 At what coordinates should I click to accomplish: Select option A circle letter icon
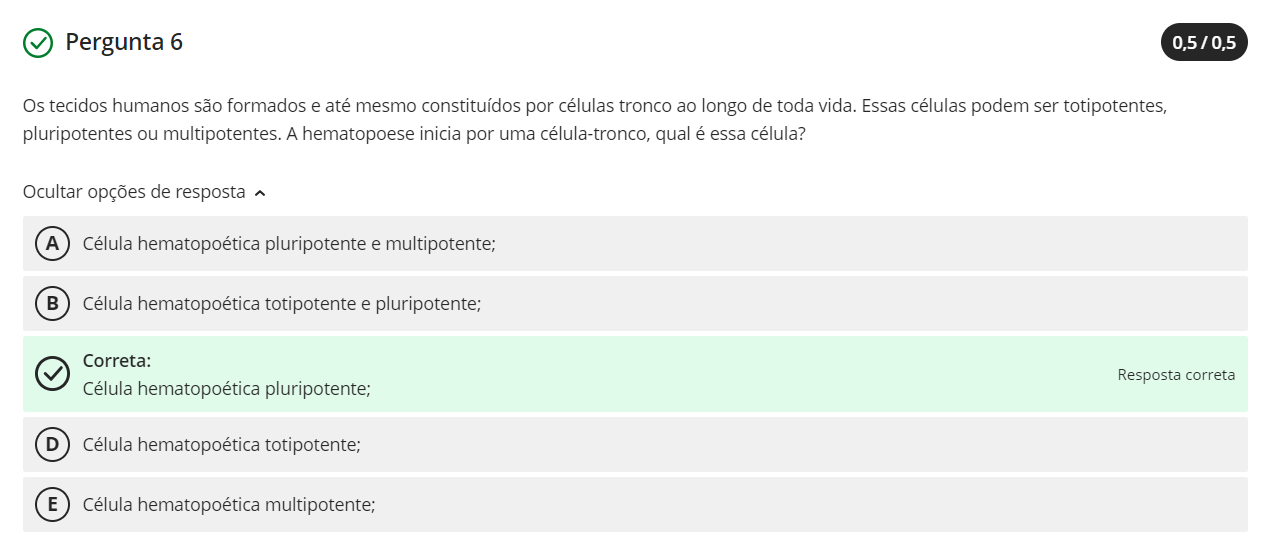click(52, 243)
